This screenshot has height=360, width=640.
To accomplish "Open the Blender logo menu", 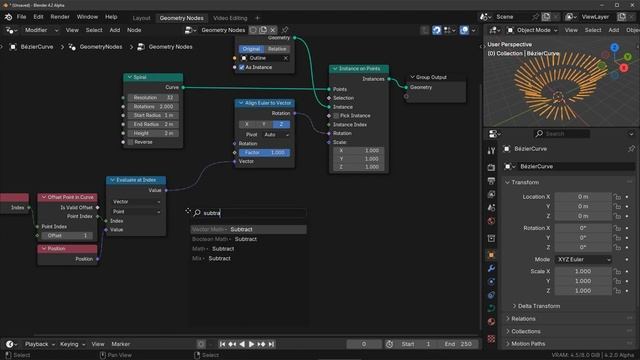I will [8, 17].
